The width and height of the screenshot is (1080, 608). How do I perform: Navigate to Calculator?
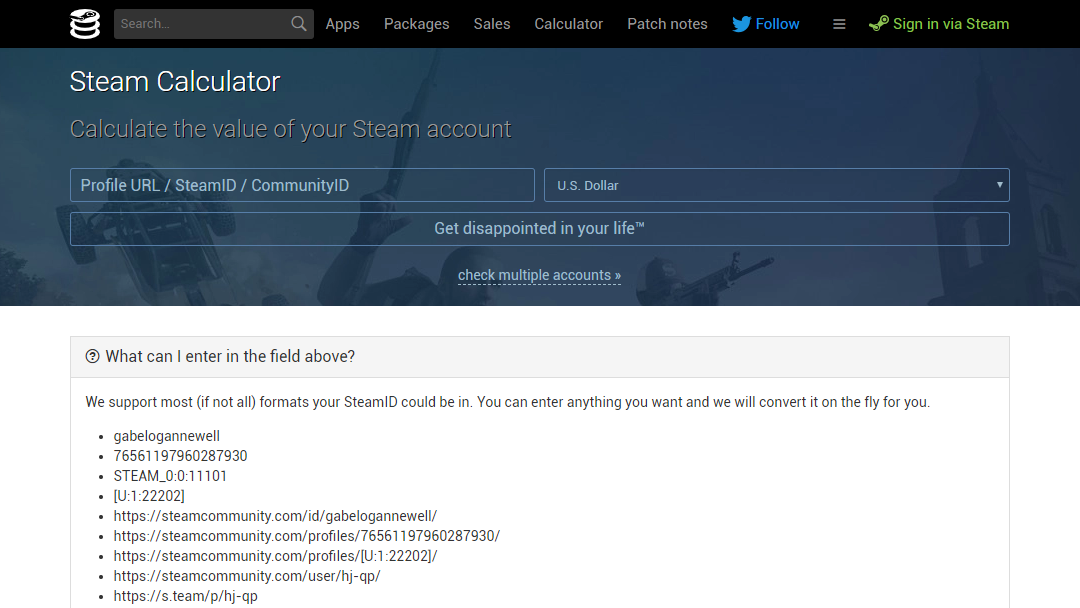tap(568, 24)
